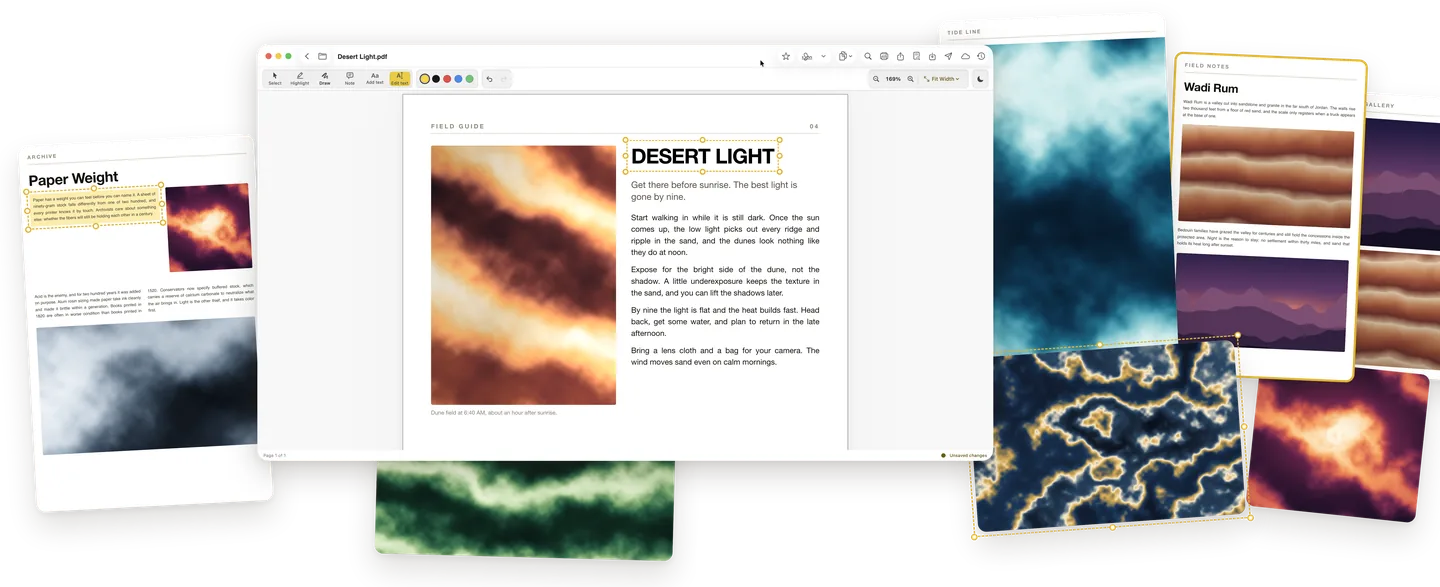Pick the green color swatch
This screenshot has width=1440, height=587.
(x=470, y=79)
